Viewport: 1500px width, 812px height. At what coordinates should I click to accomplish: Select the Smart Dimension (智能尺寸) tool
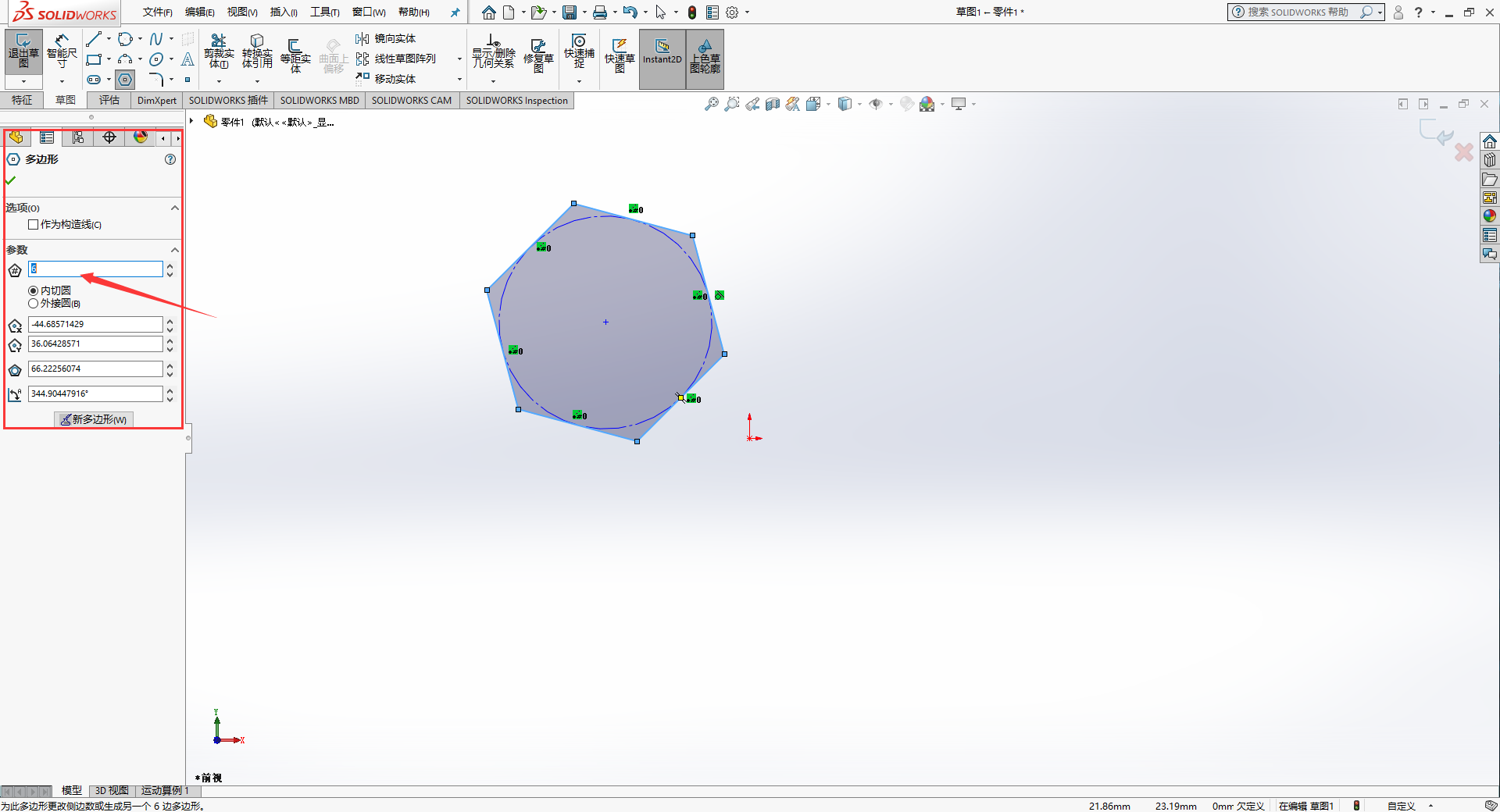click(62, 51)
